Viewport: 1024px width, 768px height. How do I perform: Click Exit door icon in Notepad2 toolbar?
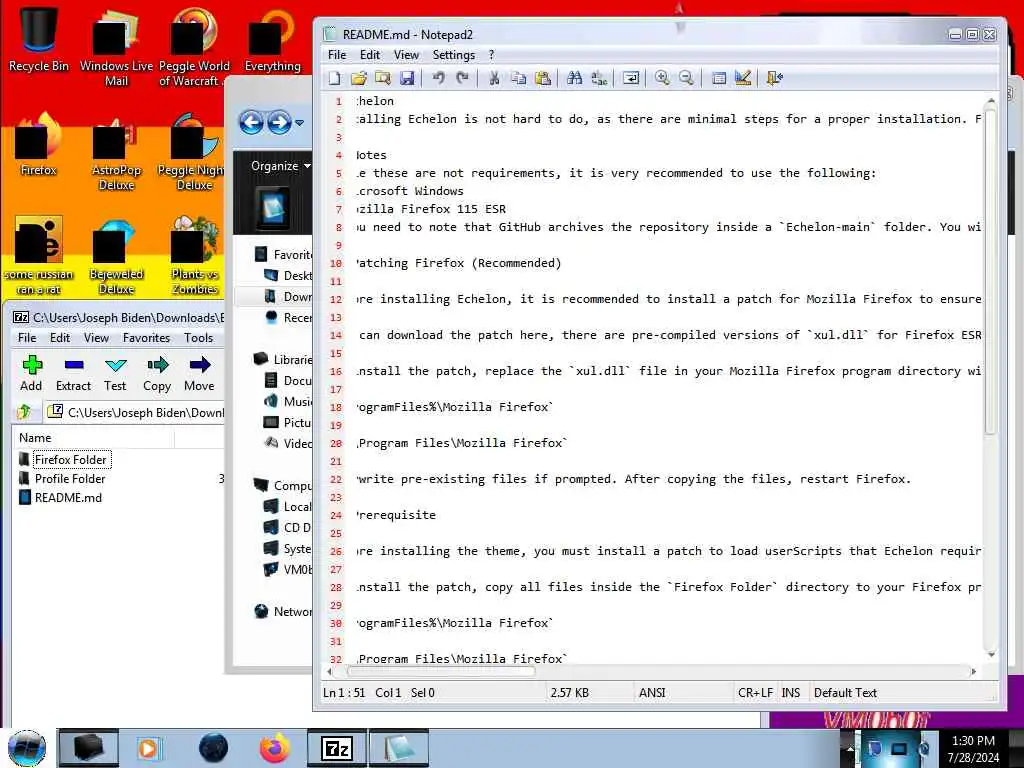[775, 78]
